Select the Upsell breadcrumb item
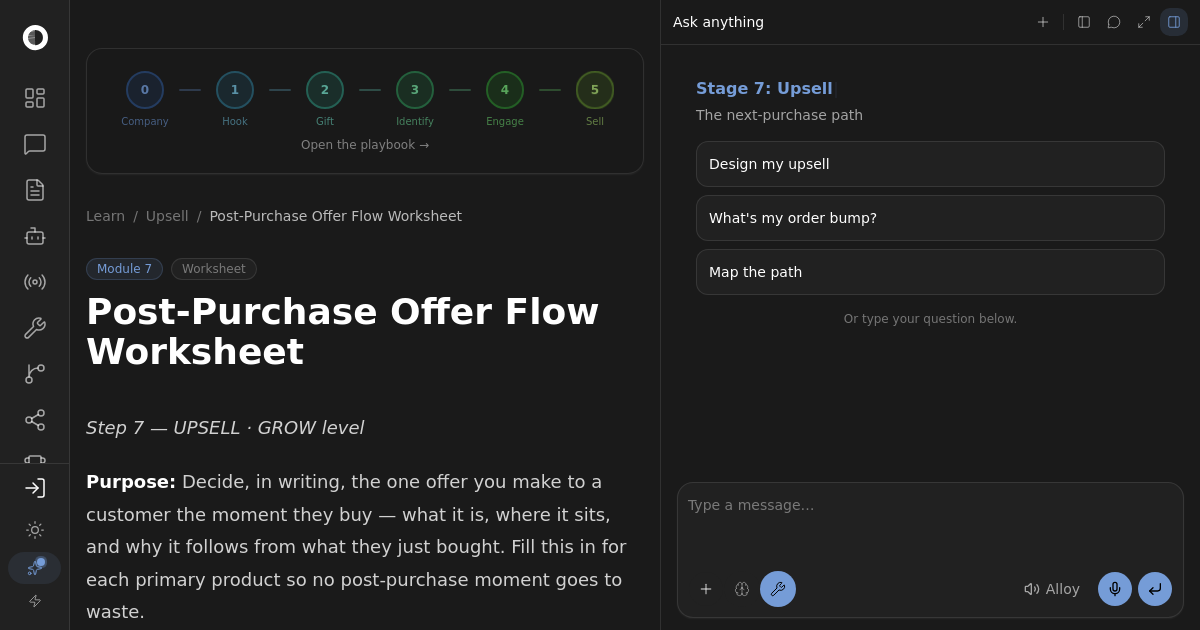Image resolution: width=1200 pixels, height=630 pixels. 167,216
